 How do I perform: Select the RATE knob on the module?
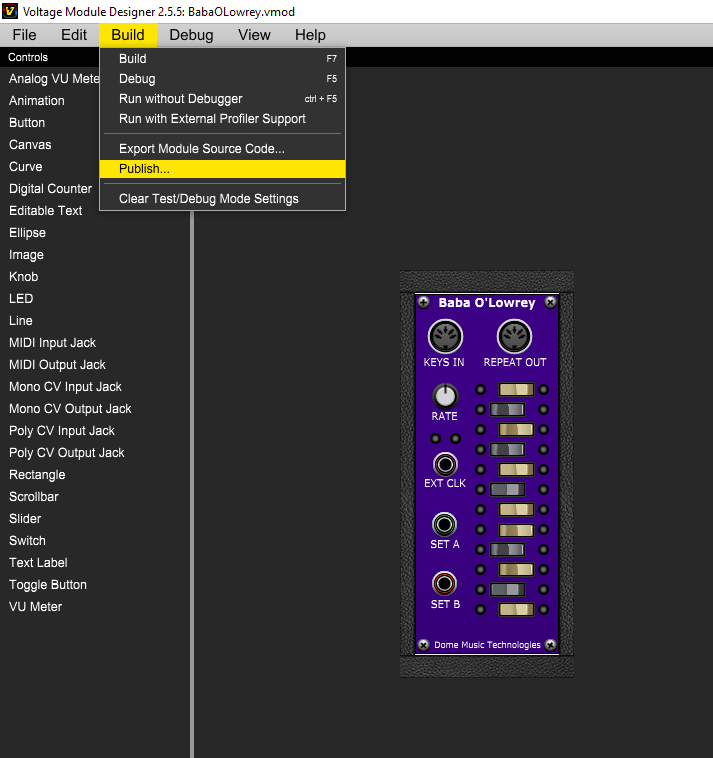point(445,396)
